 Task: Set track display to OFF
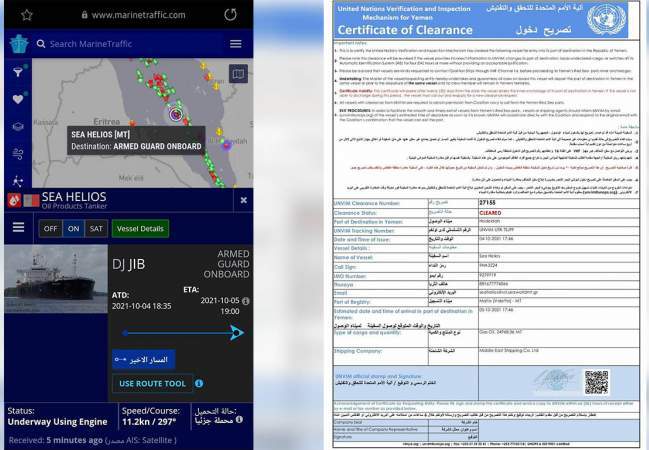coord(50,229)
